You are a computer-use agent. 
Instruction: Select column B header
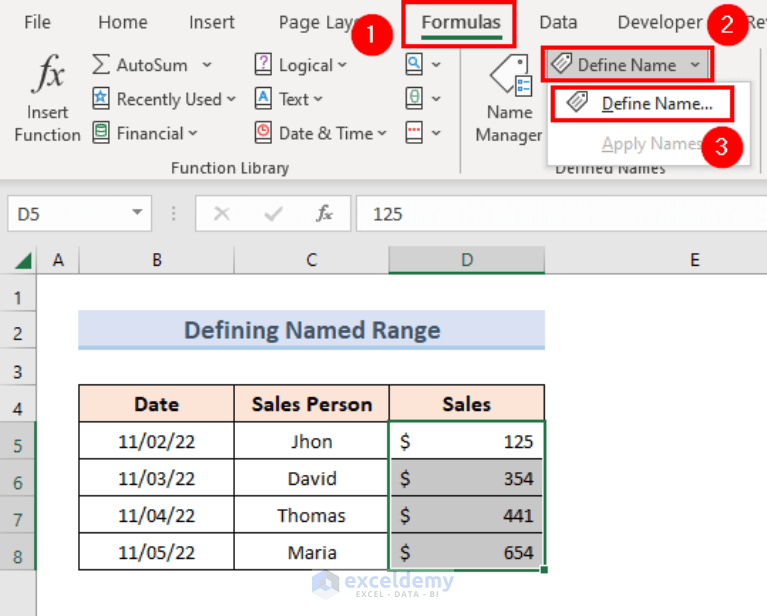tap(157, 260)
